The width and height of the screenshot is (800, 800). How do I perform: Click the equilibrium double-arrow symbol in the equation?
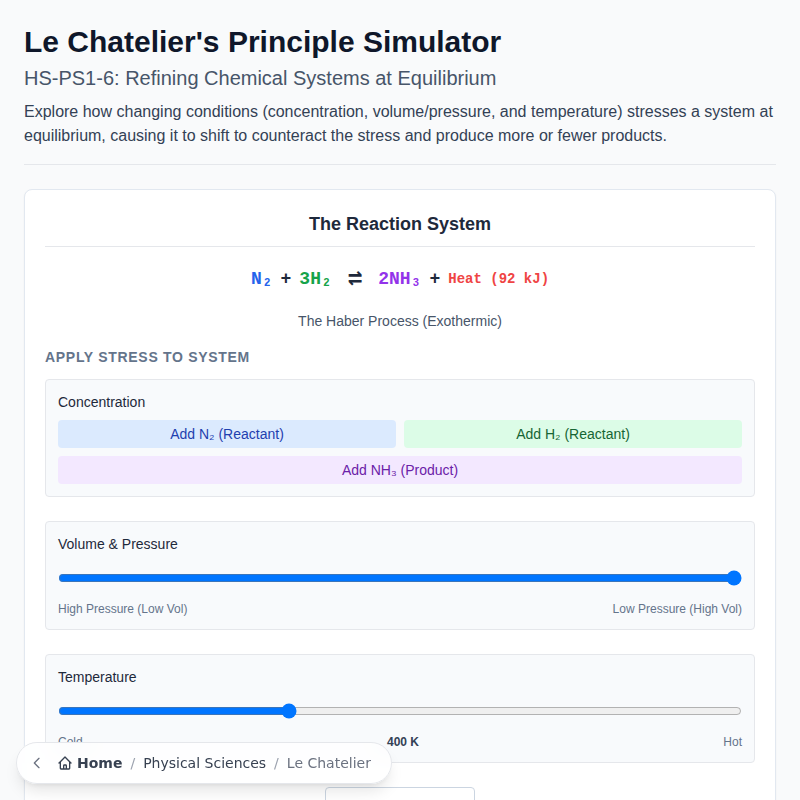[354, 278]
